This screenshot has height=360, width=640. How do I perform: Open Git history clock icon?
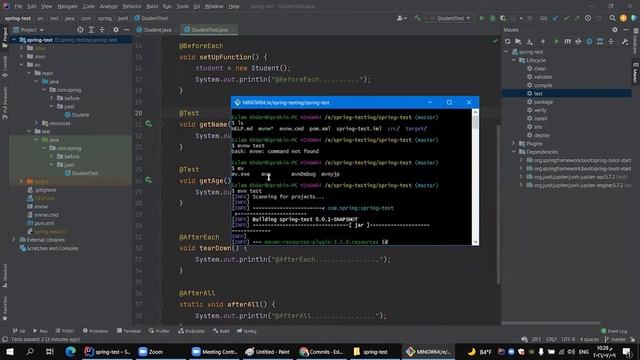click(x=588, y=18)
